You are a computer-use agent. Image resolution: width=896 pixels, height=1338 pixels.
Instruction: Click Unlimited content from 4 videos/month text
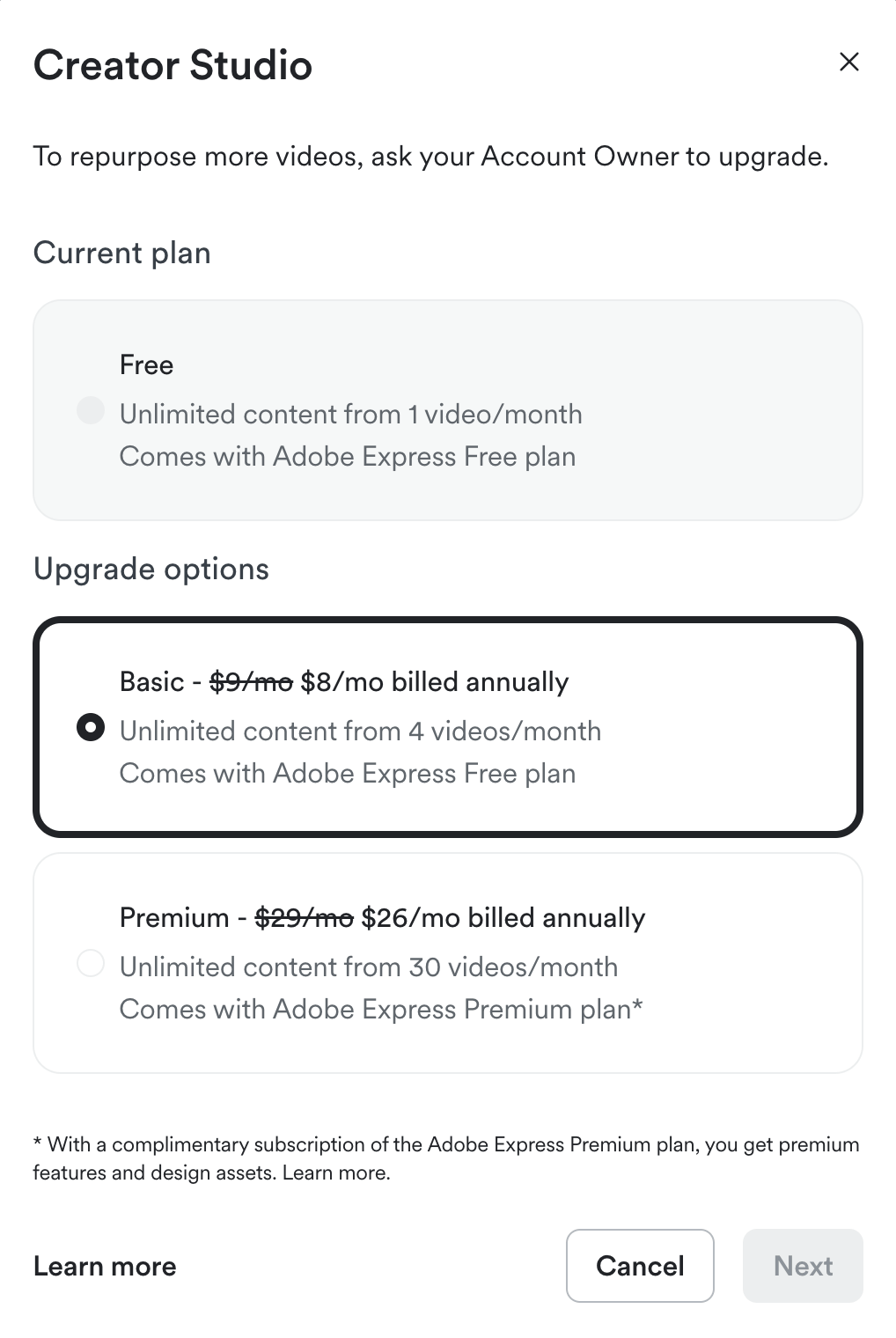pyautogui.click(x=360, y=731)
